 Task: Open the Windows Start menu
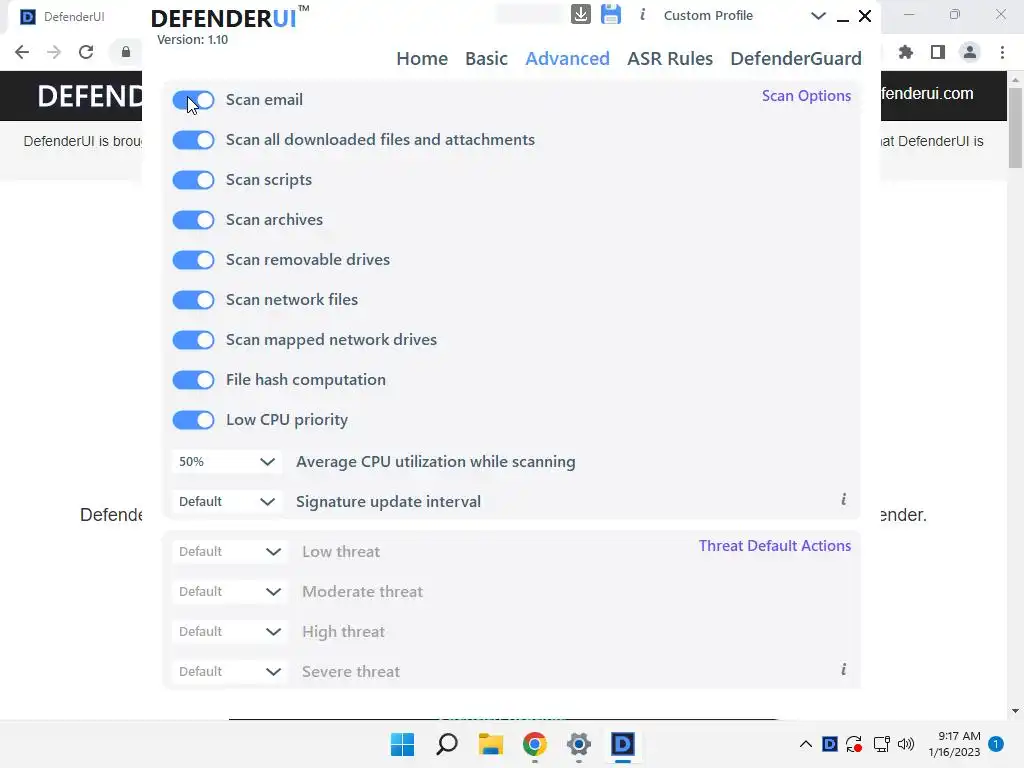point(402,744)
